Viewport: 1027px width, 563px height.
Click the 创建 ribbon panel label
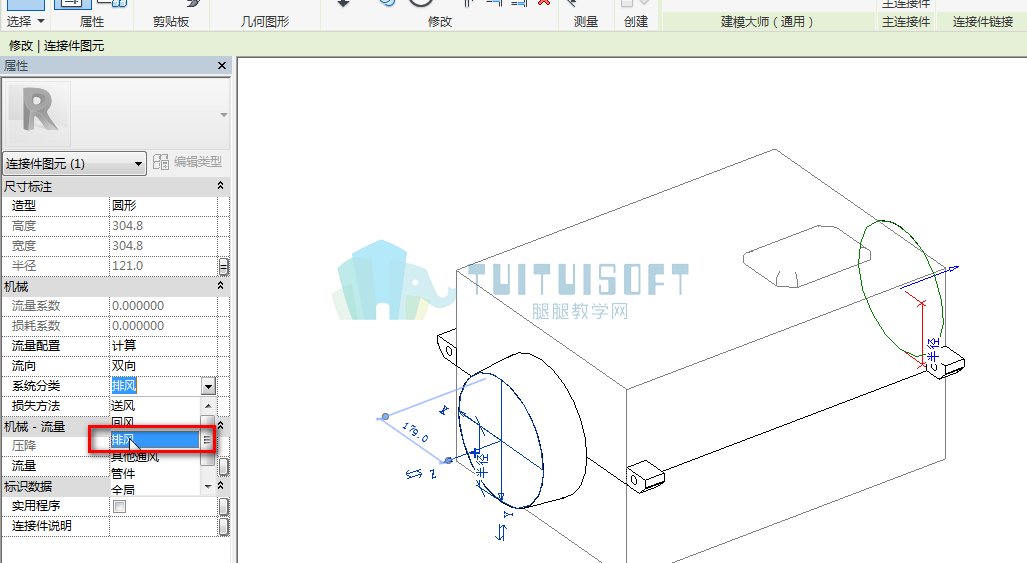coord(635,22)
